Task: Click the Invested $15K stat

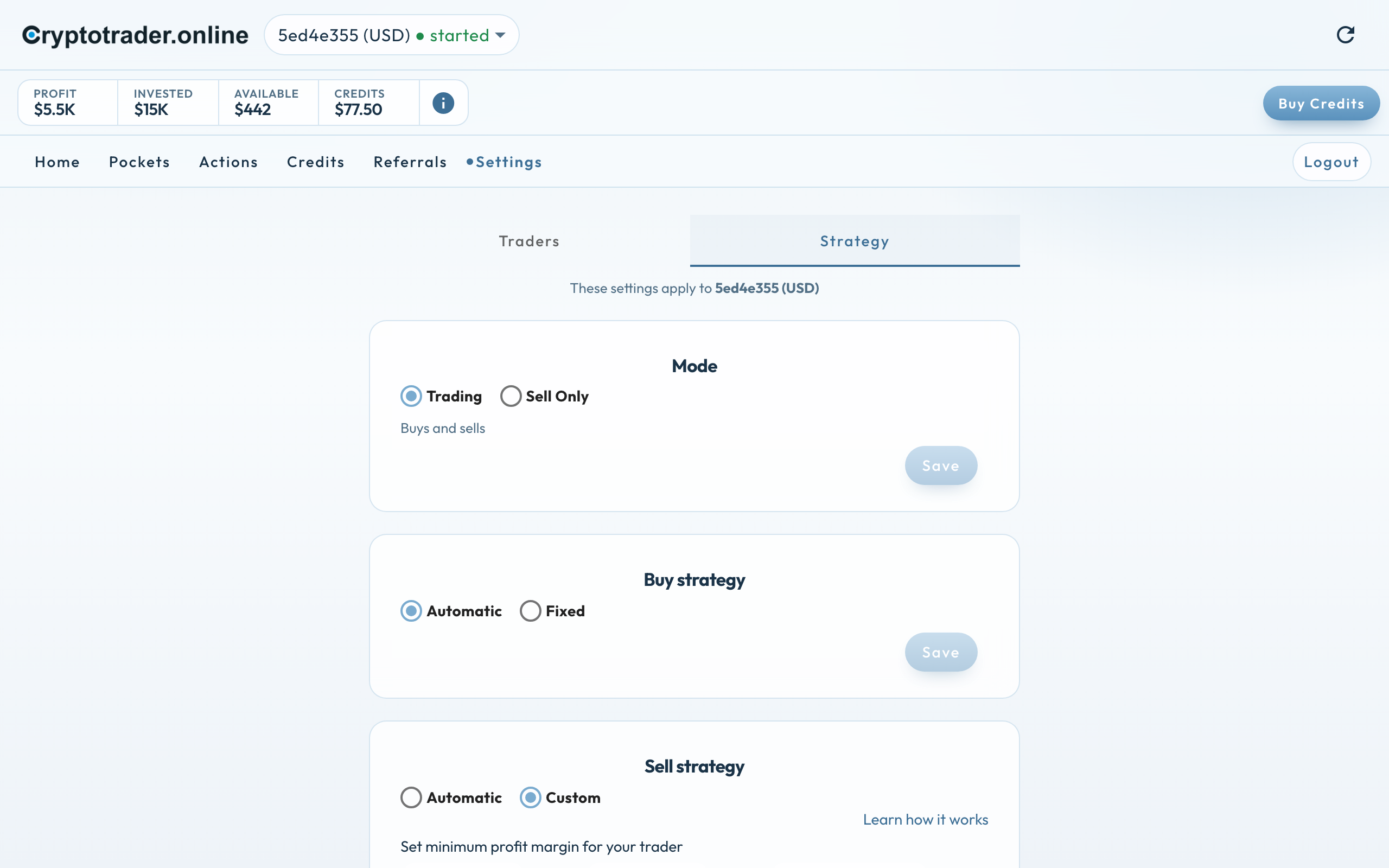Action: tap(168, 103)
